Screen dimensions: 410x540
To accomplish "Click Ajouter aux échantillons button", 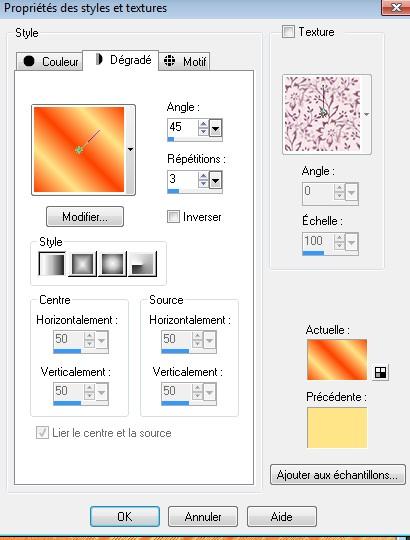I will pyautogui.click(x=338, y=475).
